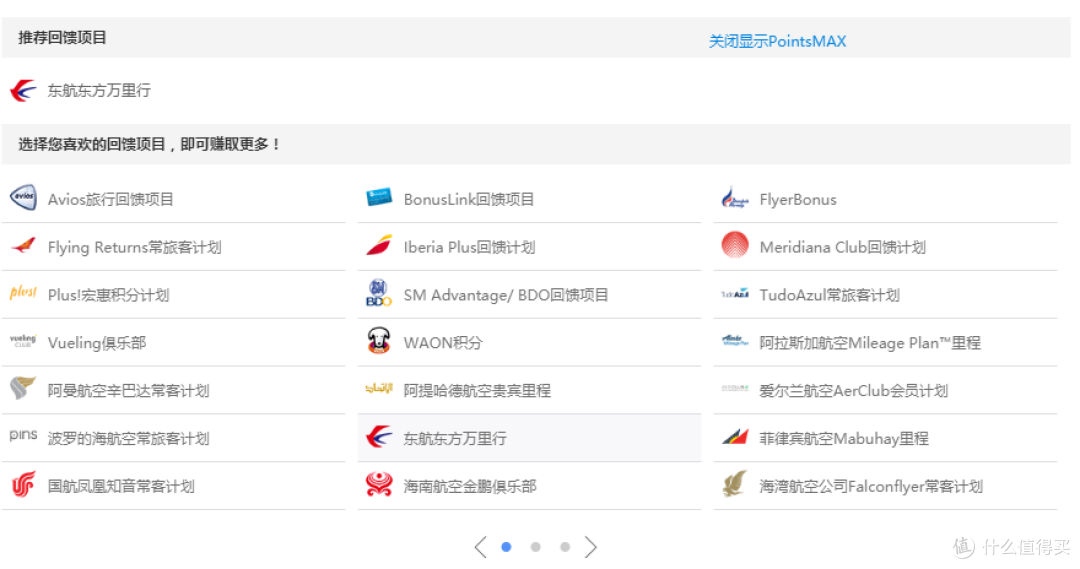Click WAON积分 text
The height and width of the screenshot is (569, 1080).
pos(443,342)
